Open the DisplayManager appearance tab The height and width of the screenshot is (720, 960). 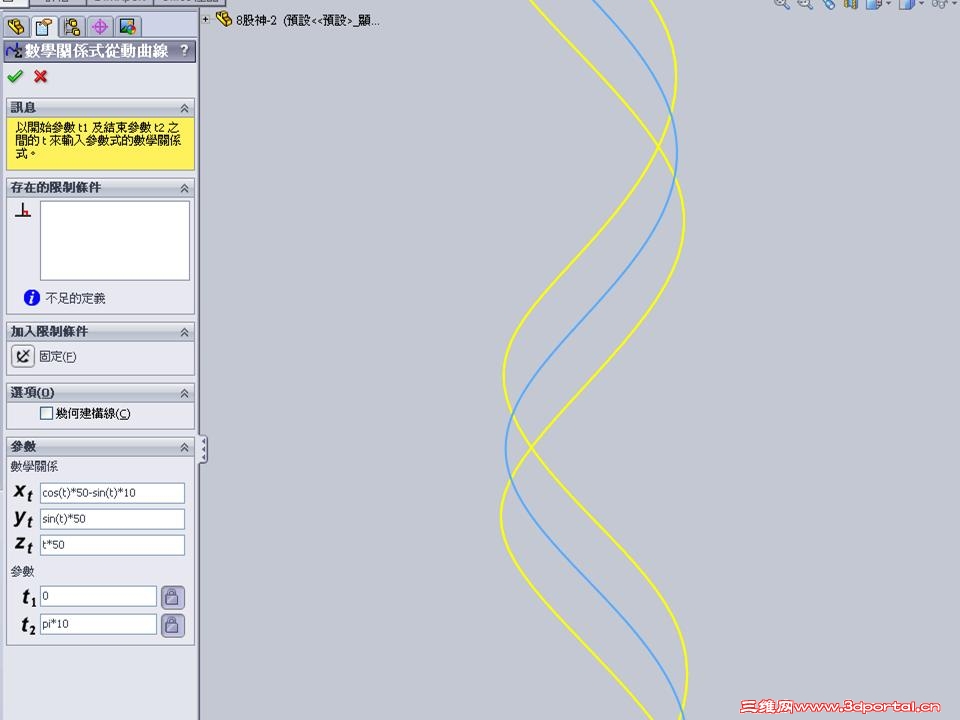click(128, 26)
